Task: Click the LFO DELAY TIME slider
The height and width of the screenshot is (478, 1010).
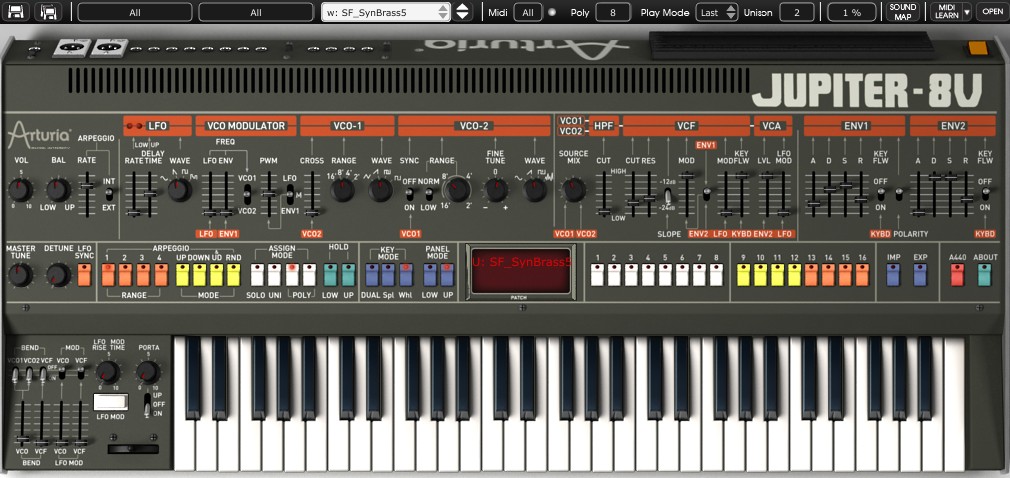Action: (149, 193)
